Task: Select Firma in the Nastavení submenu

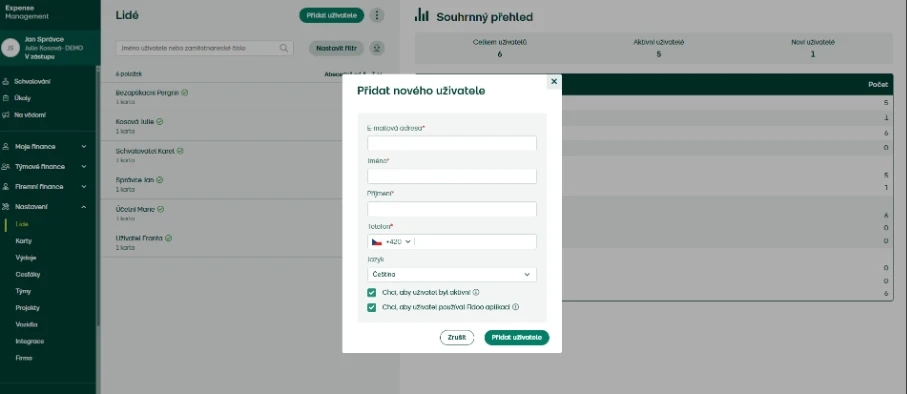Action: click(24, 358)
